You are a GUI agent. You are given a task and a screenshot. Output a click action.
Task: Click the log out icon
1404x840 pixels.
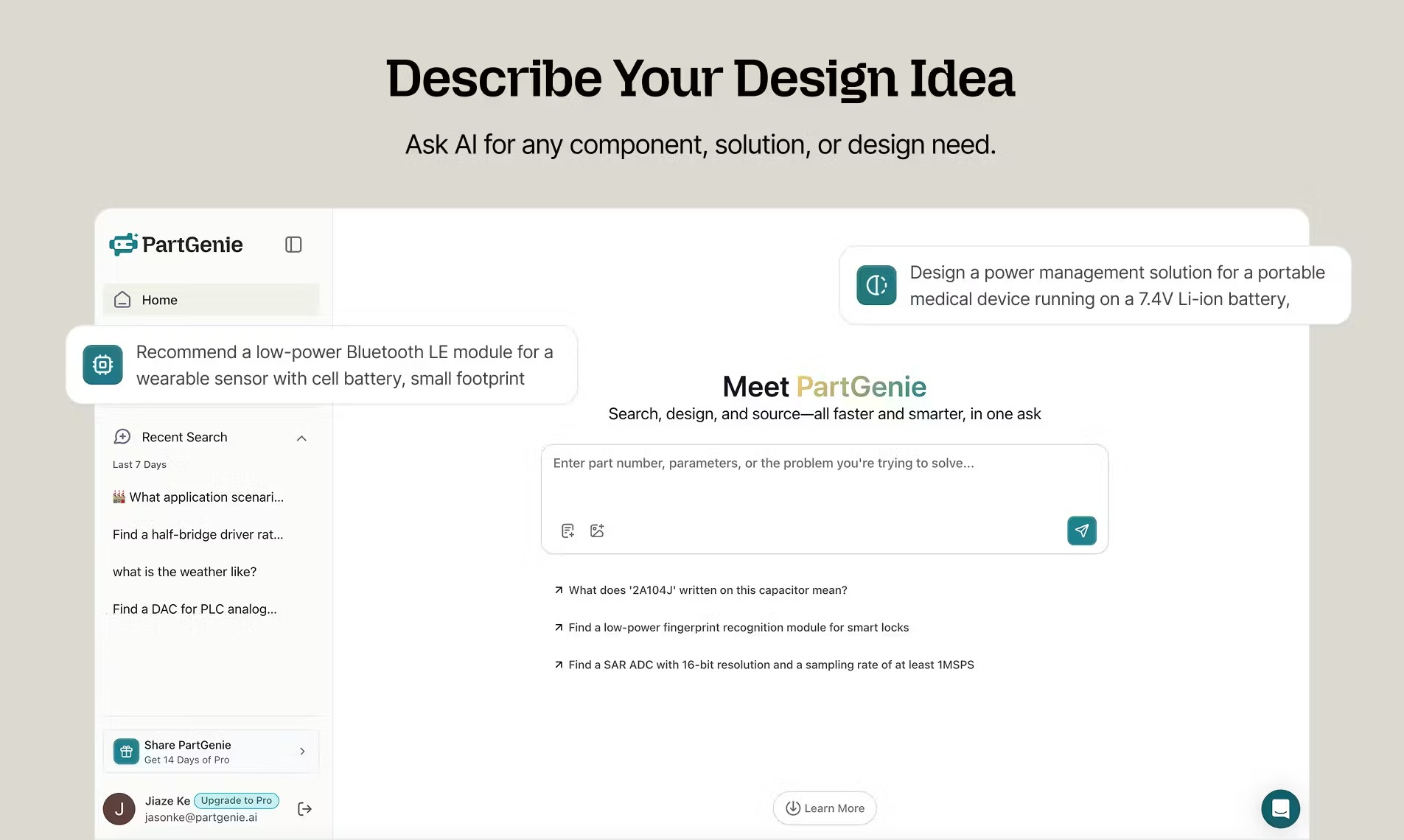(304, 809)
